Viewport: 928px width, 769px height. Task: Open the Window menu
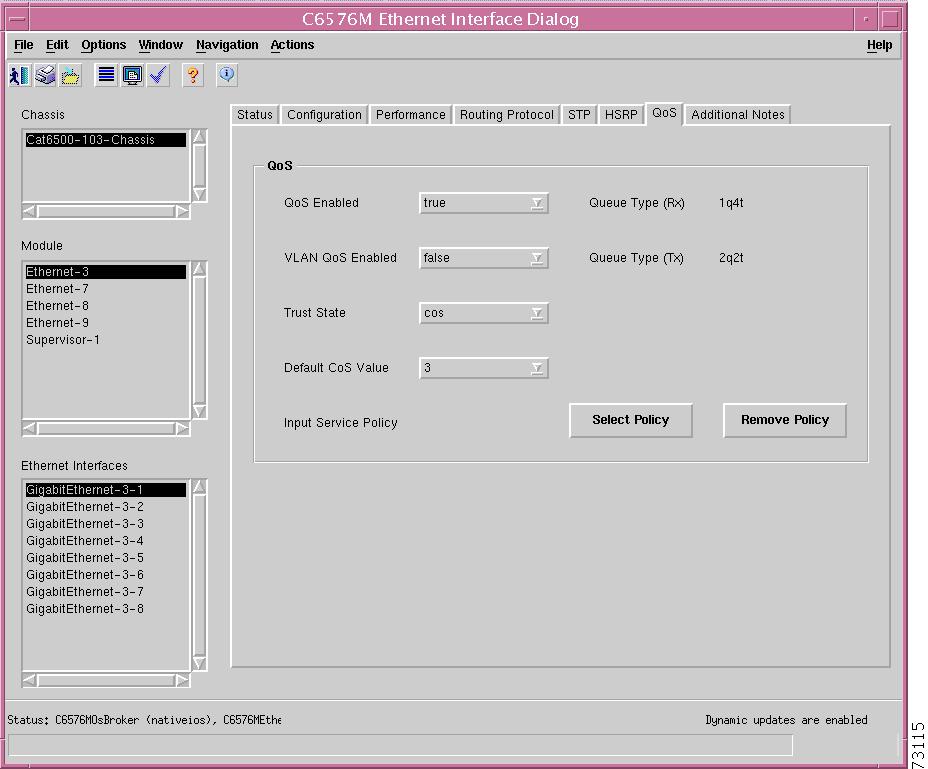coord(160,45)
